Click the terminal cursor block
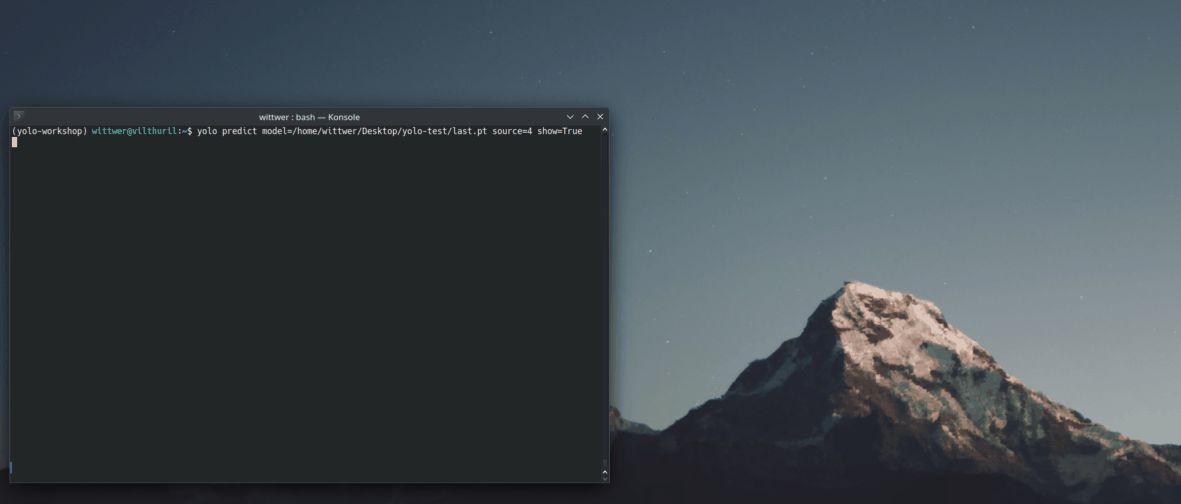1181x504 pixels. click(x=14, y=142)
